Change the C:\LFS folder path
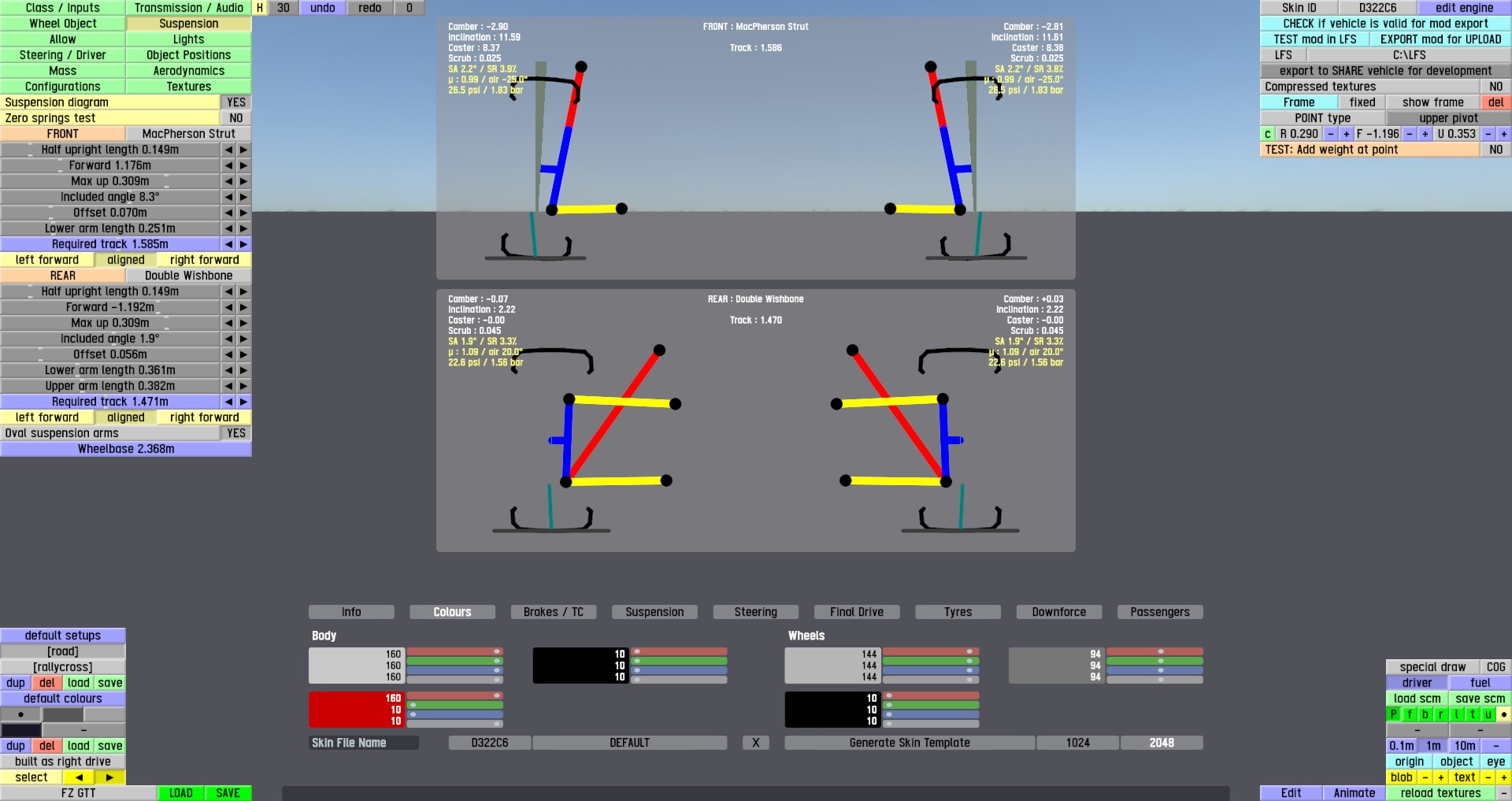This screenshot has height=801, width=1512. (1410, 55)
